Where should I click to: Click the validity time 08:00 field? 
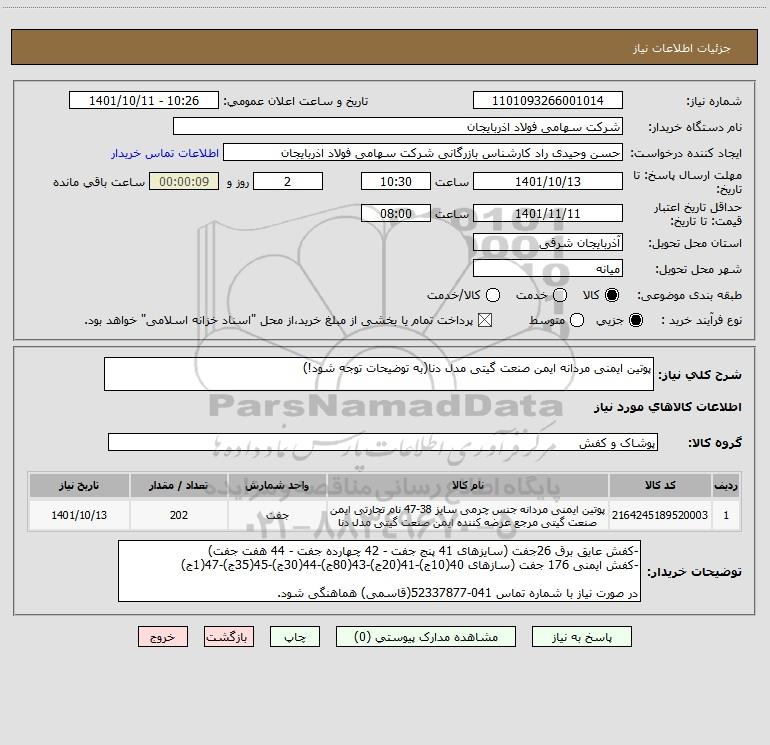tap(396, 213)
